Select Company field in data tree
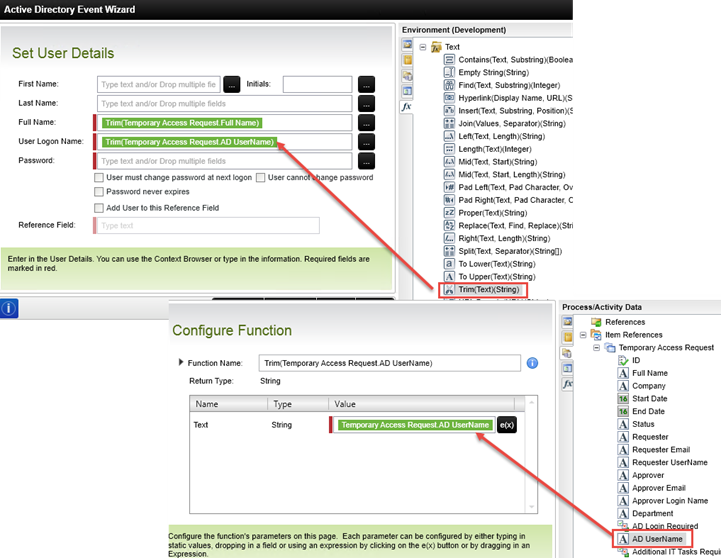 [x=641, y=386]
